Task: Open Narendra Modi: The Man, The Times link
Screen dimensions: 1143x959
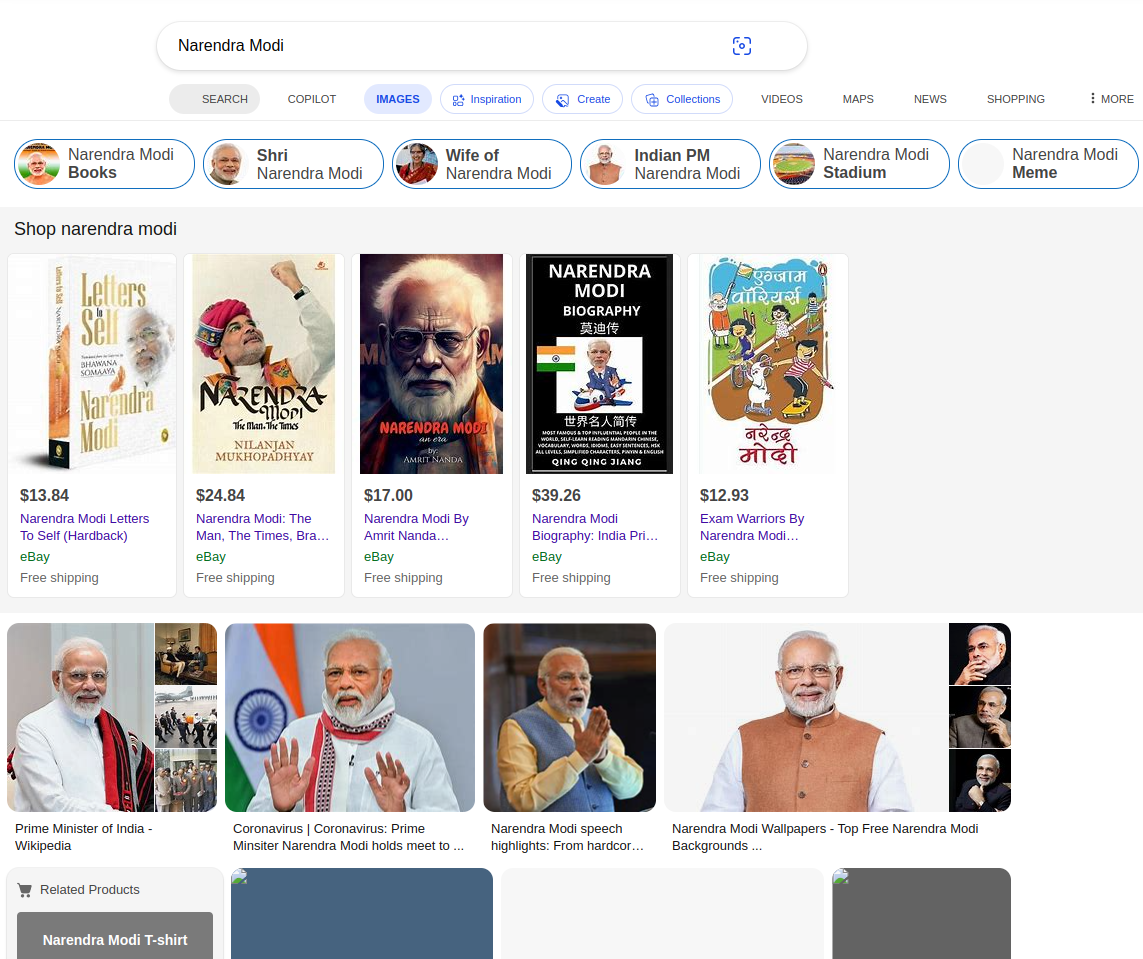Action: (262, 527)
